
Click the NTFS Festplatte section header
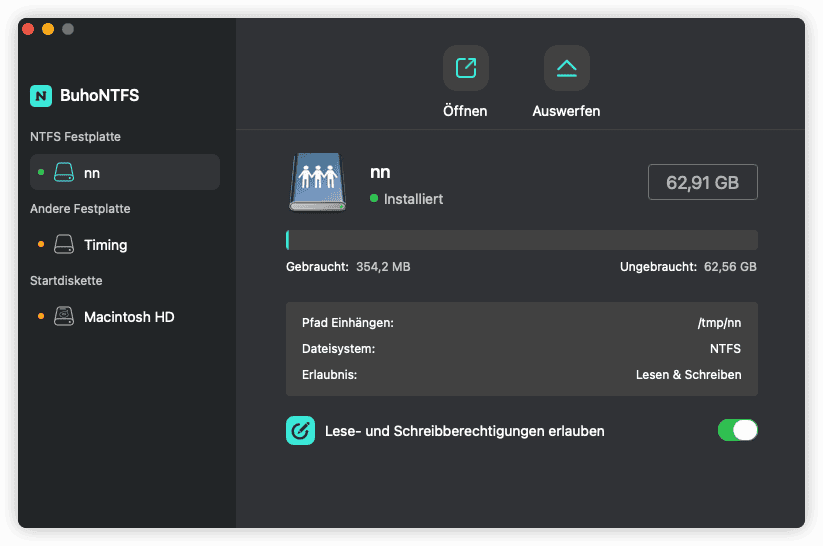coord(76,136)
